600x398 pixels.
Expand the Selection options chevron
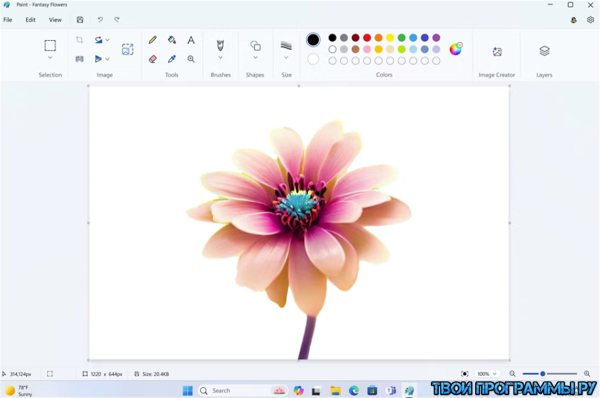coord(50,58)
